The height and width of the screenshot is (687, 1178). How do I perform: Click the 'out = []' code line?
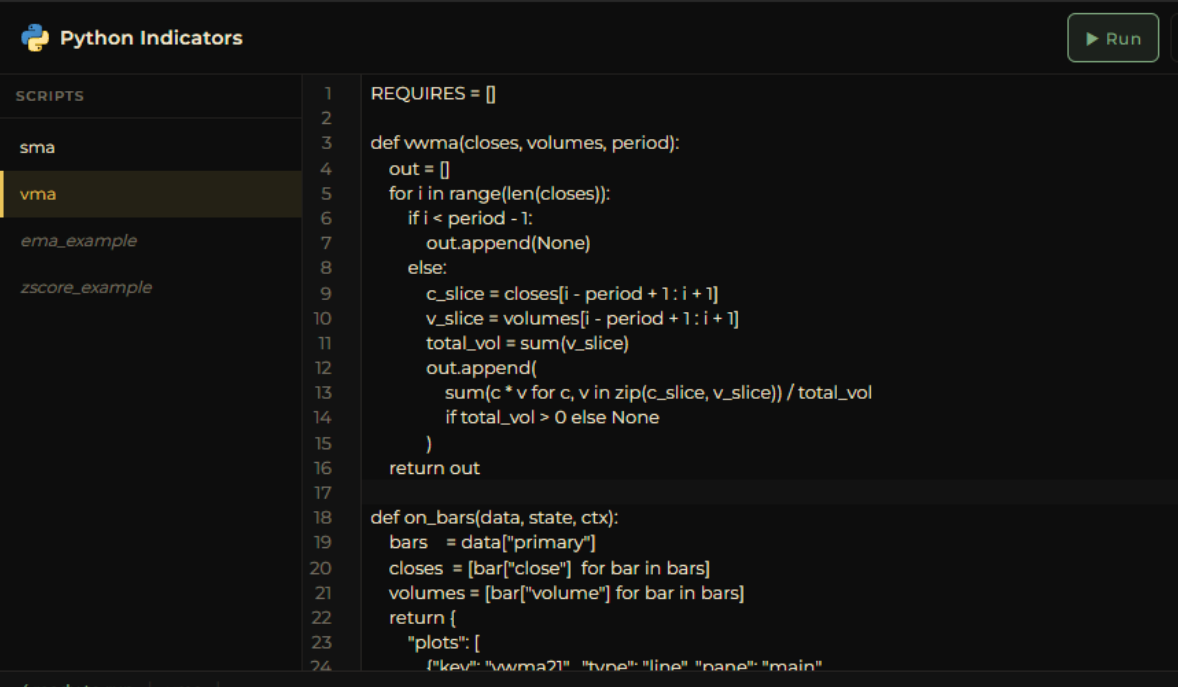(419, 168)
